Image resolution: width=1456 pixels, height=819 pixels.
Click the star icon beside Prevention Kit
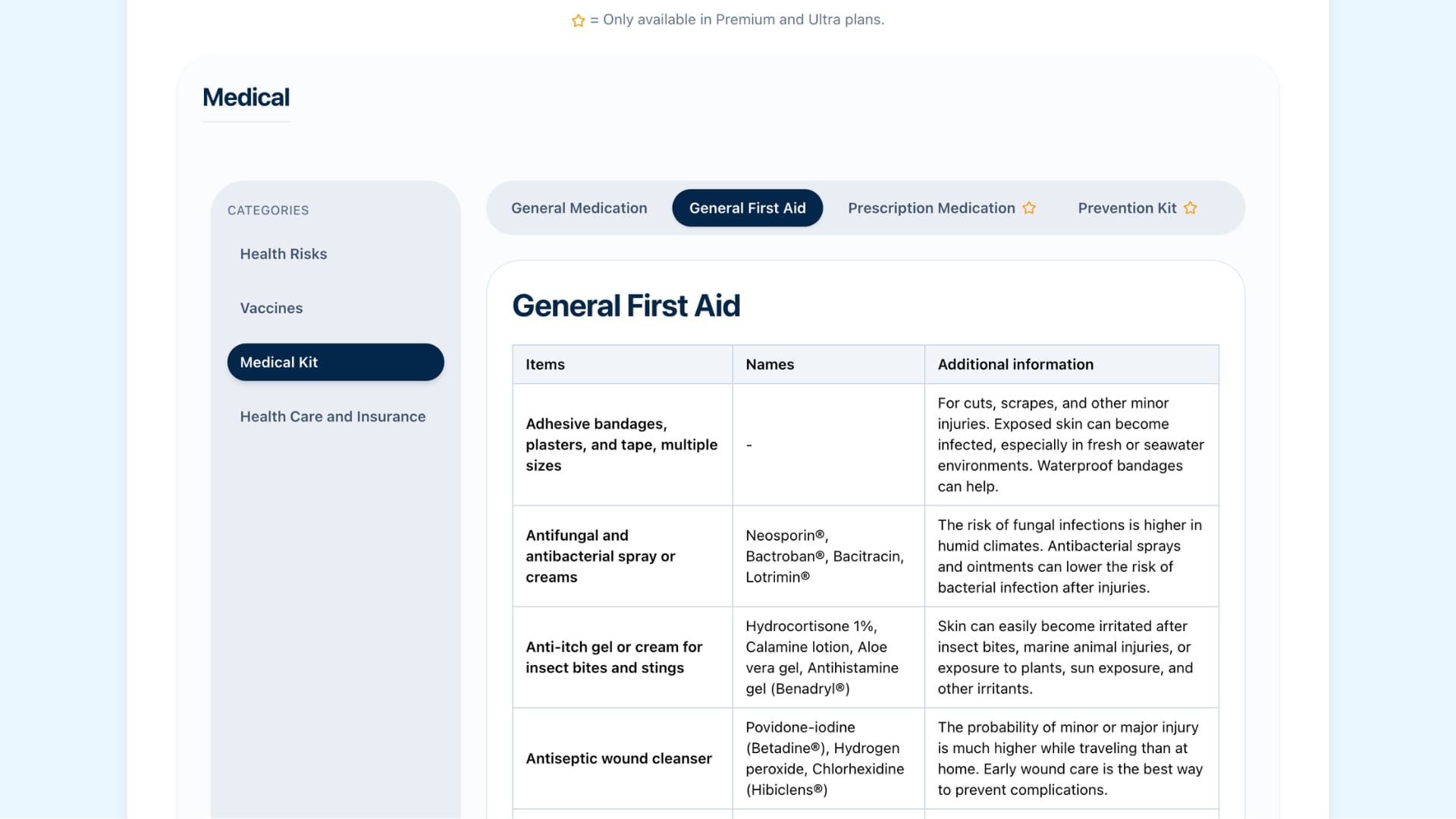tap(1191, 208)
